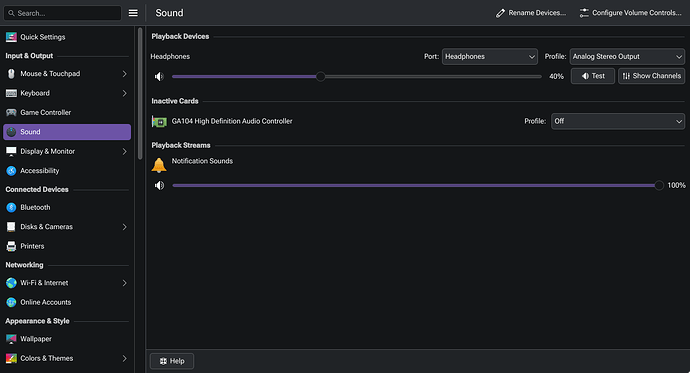Click the Sound speaker icon in sidebar
Viewport: 690px width, 373px height.
[11, 132]
